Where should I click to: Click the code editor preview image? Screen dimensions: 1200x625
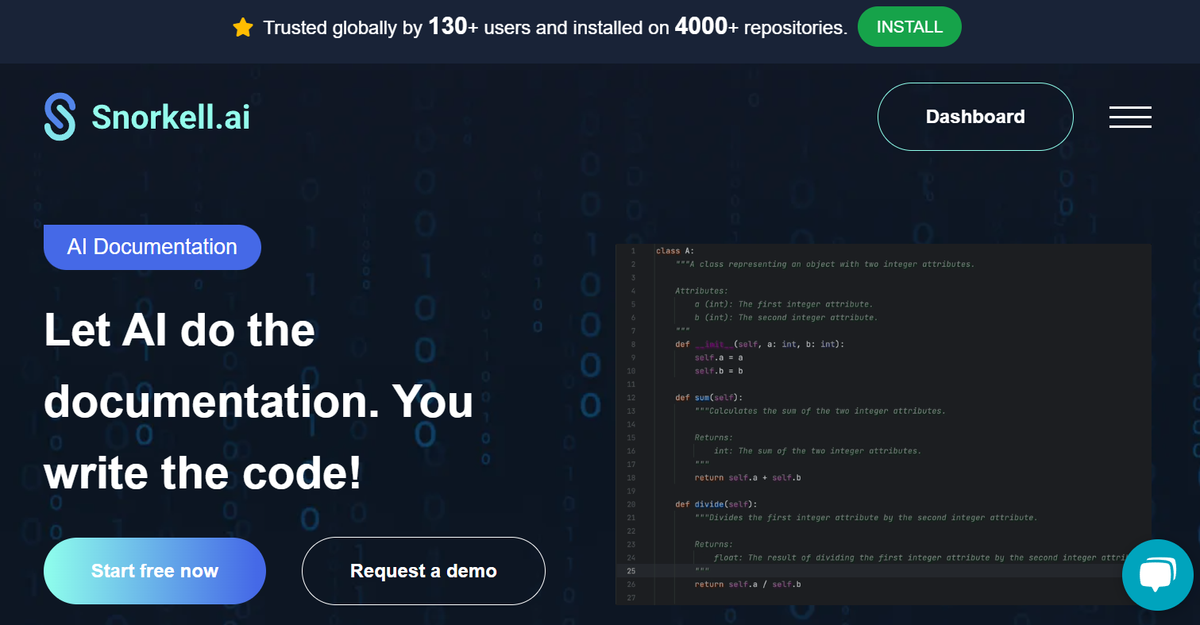(885, 420)
